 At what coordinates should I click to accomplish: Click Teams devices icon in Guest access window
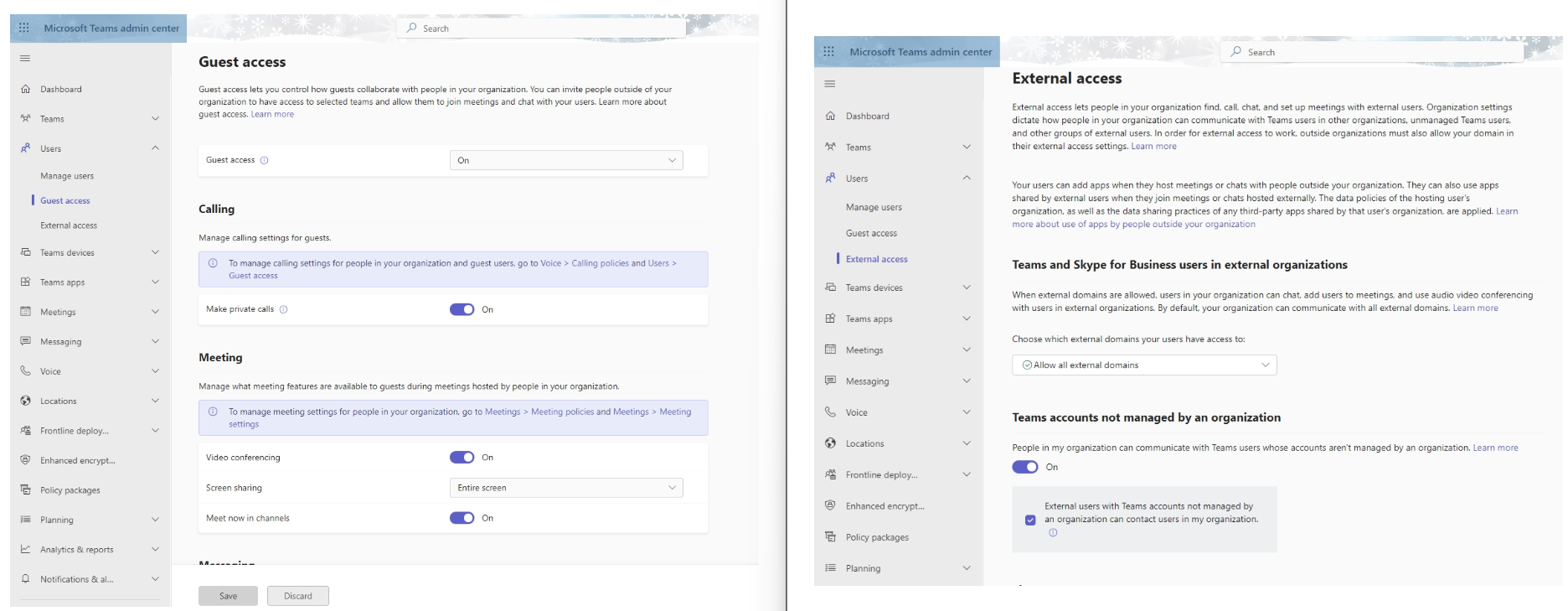(25, 252)
